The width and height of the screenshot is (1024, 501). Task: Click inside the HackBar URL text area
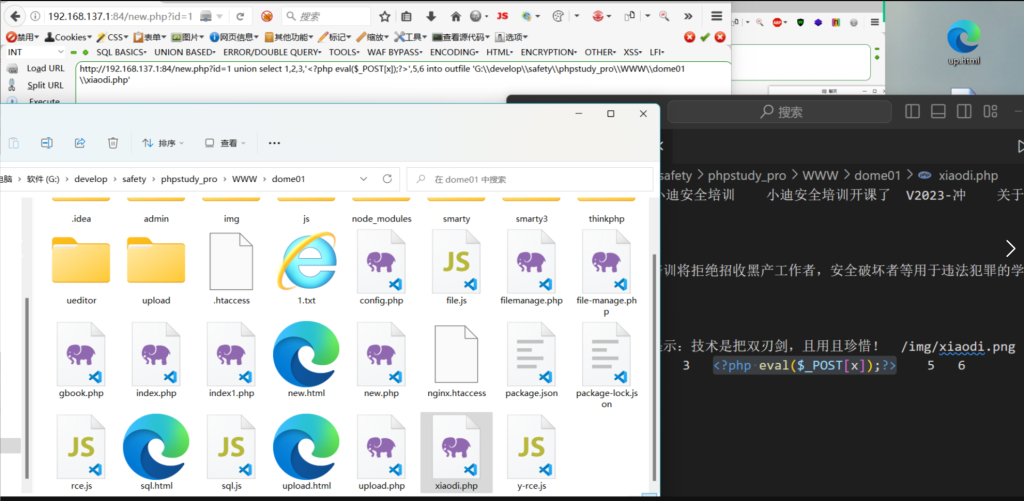pos(403,82)
